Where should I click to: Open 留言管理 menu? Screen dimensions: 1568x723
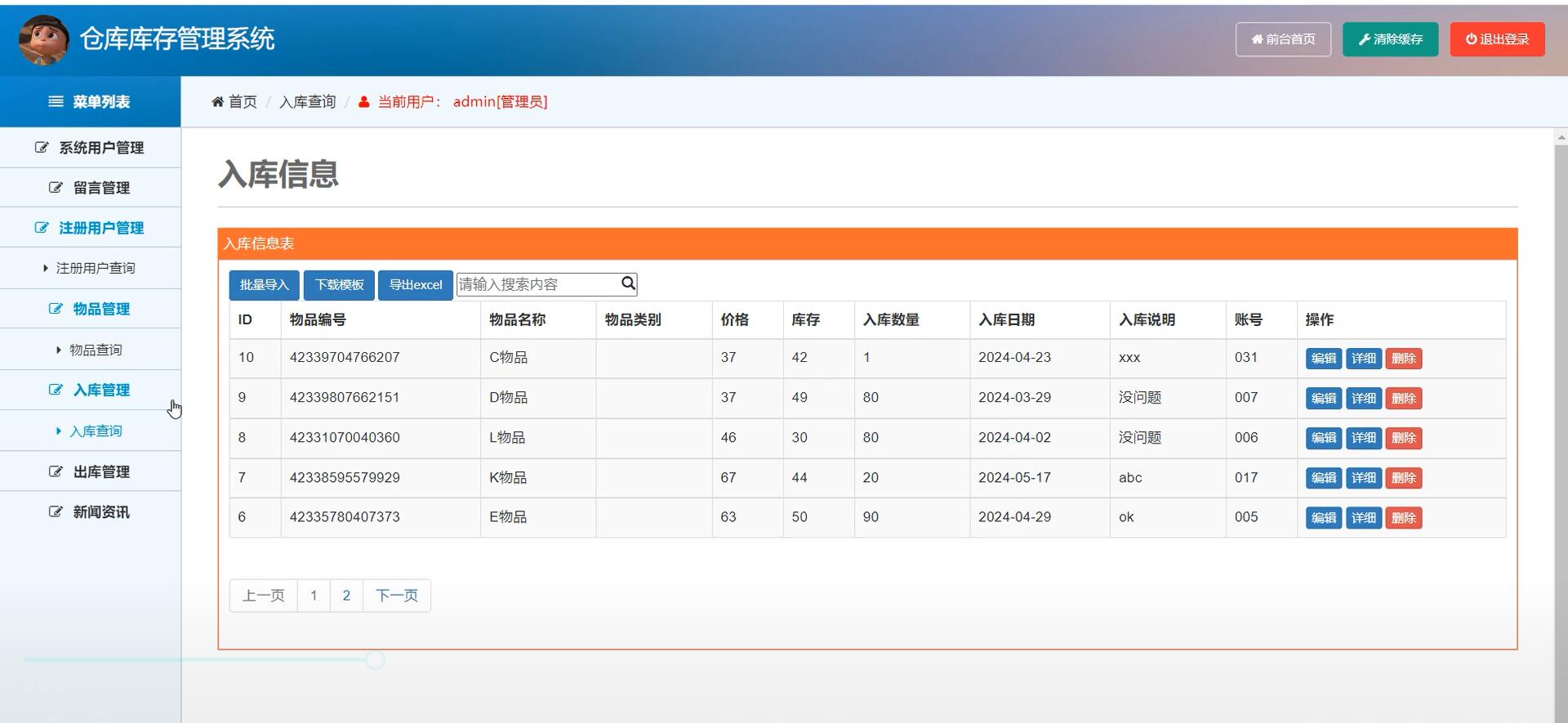90,188
